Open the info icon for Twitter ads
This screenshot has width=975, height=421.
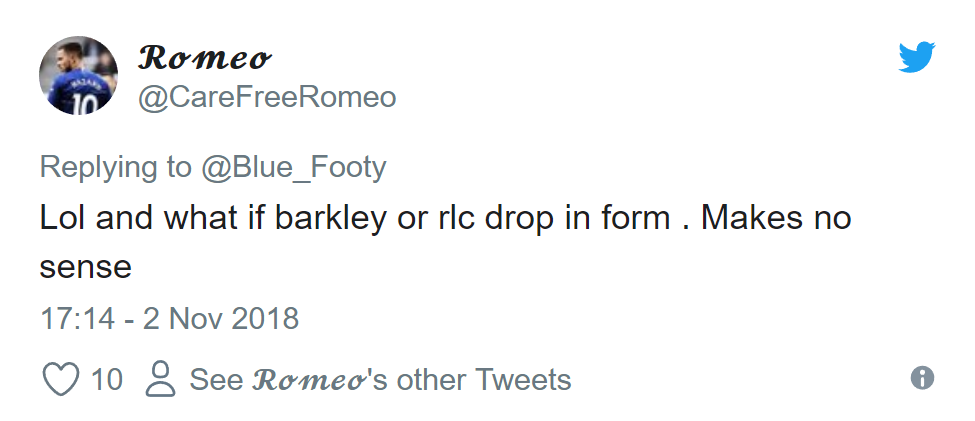[923, 377]
